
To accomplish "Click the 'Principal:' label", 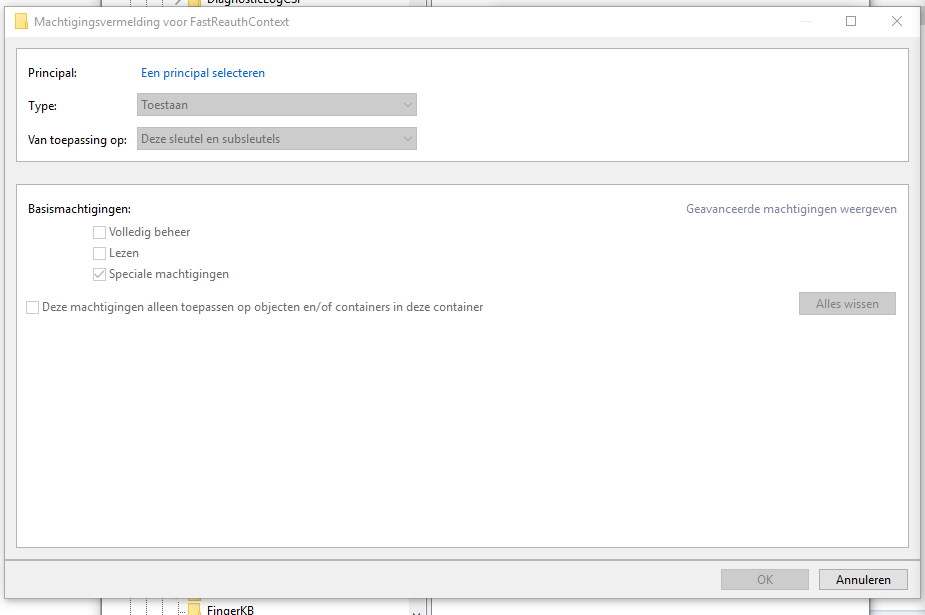I will (x=53, y=73).
